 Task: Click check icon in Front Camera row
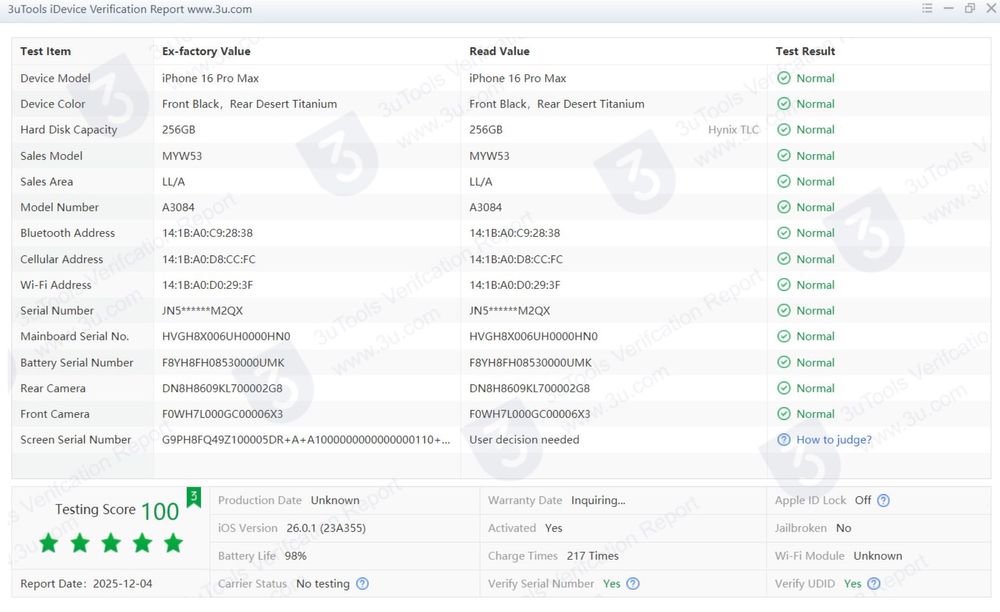(x=784, y=414)
